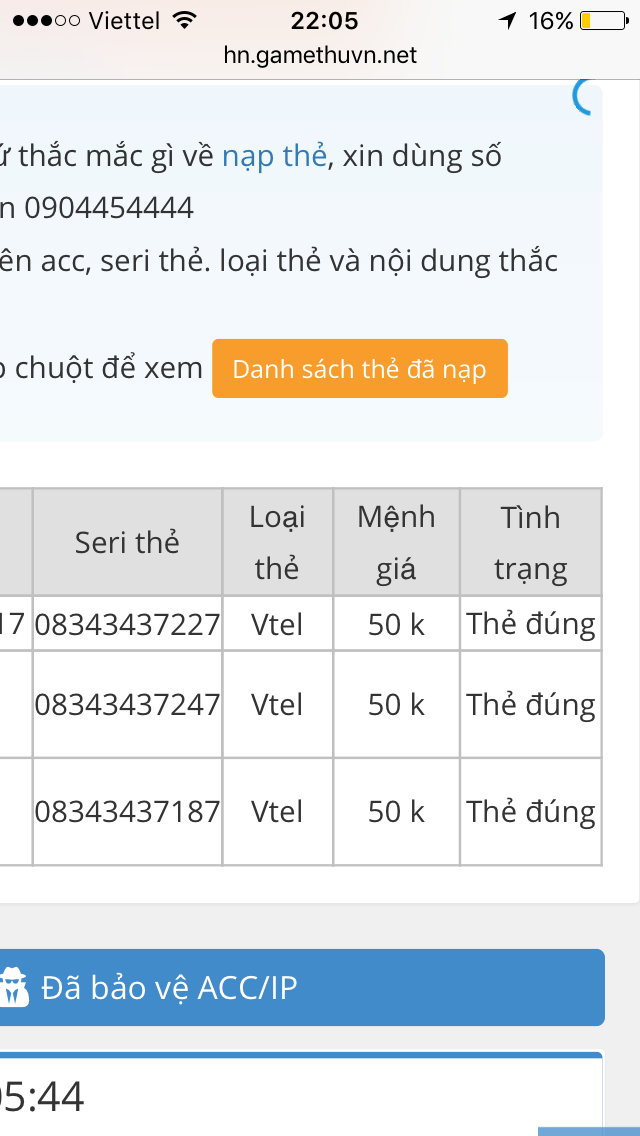Screen dimensions: 640x1136
Task: Tap the location arrow icon in status bar
Action: tap(508, 20)
